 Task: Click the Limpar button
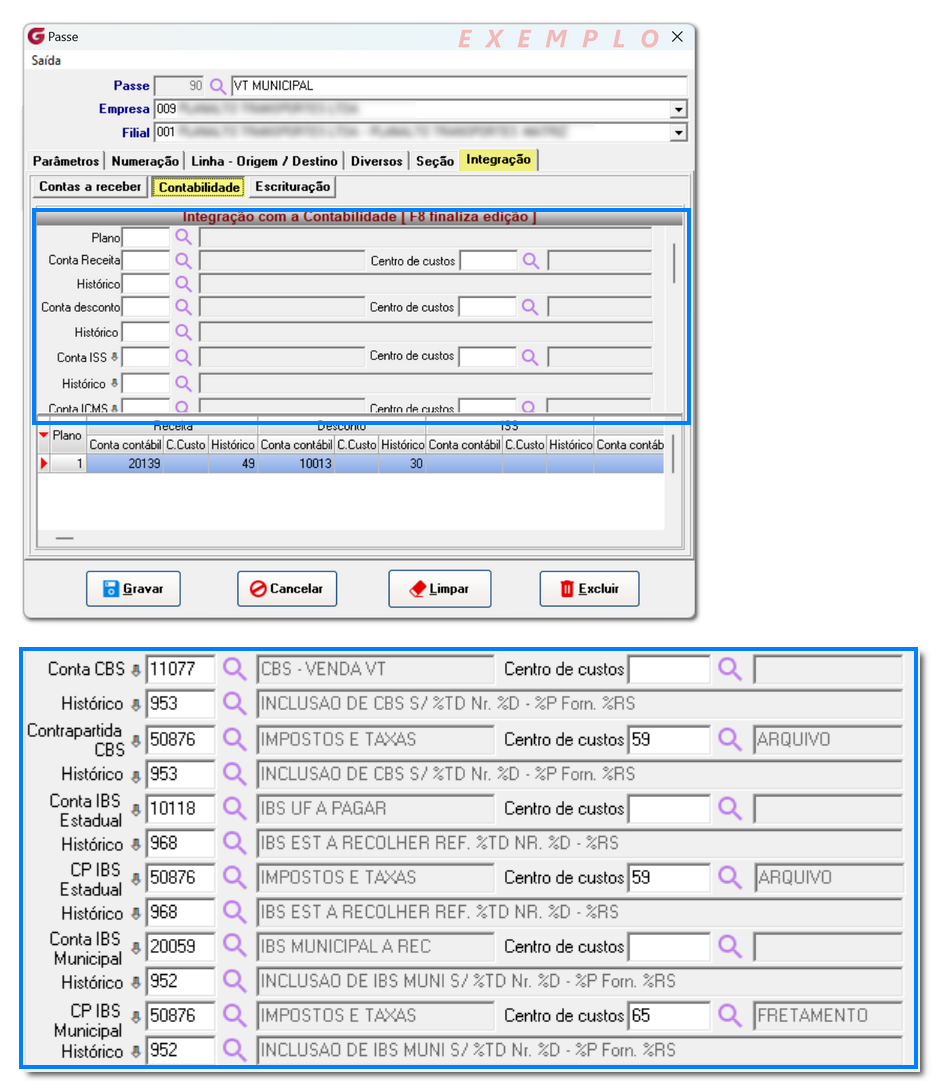pos(440,589)
